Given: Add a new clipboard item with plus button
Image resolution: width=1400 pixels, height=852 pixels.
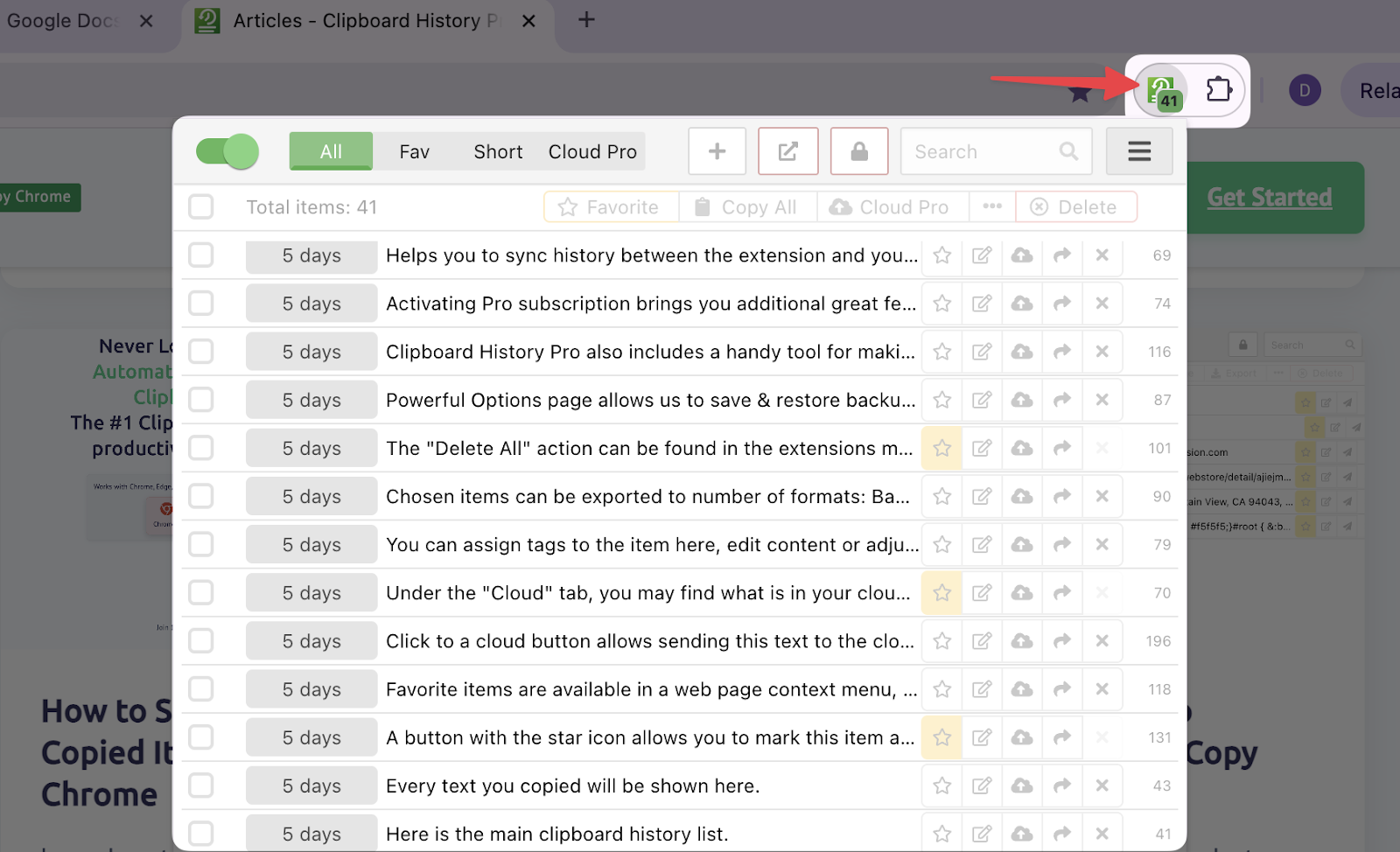Looking at the screenshot, I should (x=717, y=151).
